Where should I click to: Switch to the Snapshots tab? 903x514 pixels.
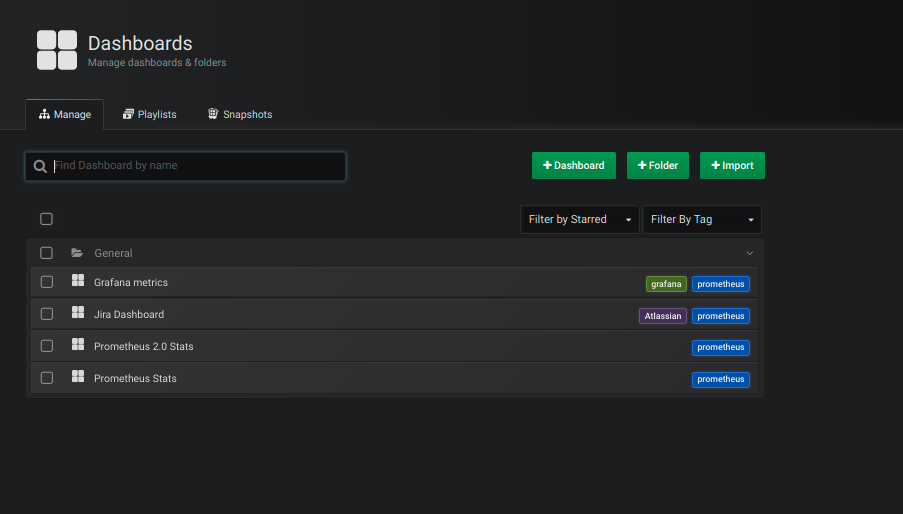point(240,115)
